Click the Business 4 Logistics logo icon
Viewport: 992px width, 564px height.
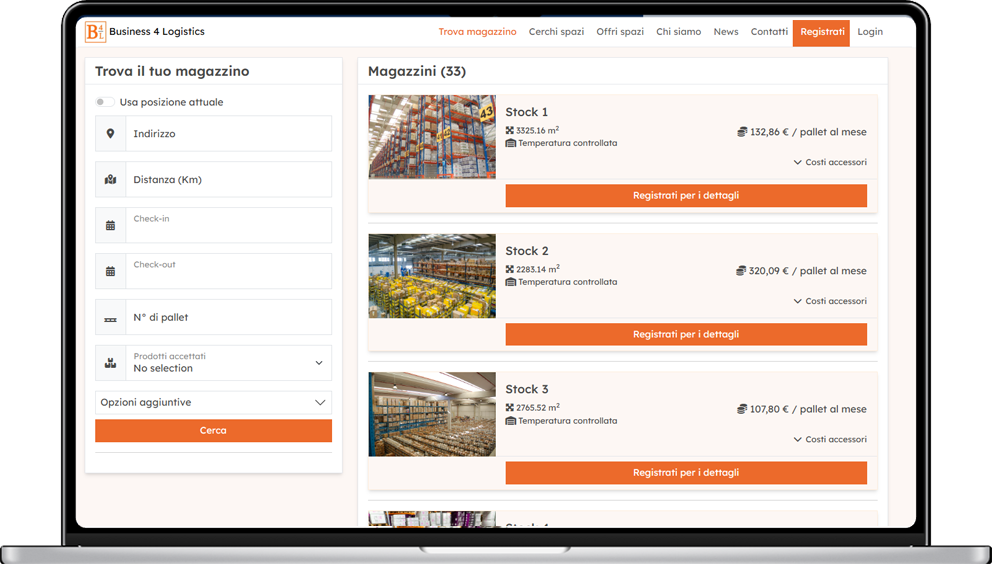[x=95, y=32]
